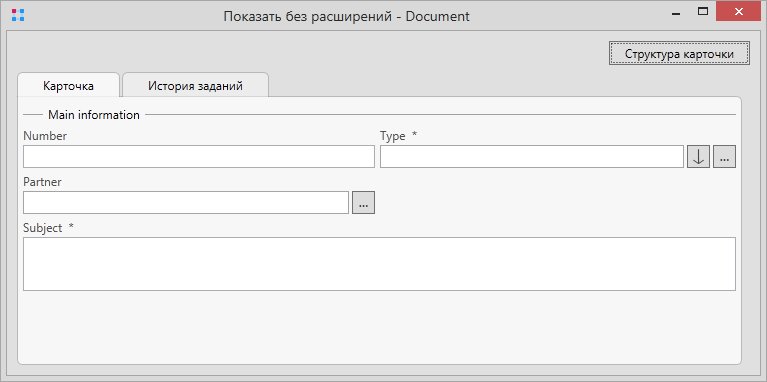Open the Partner ellipsis browse button
The height and width of the screenshot is (382, 767).
(363, 202)
